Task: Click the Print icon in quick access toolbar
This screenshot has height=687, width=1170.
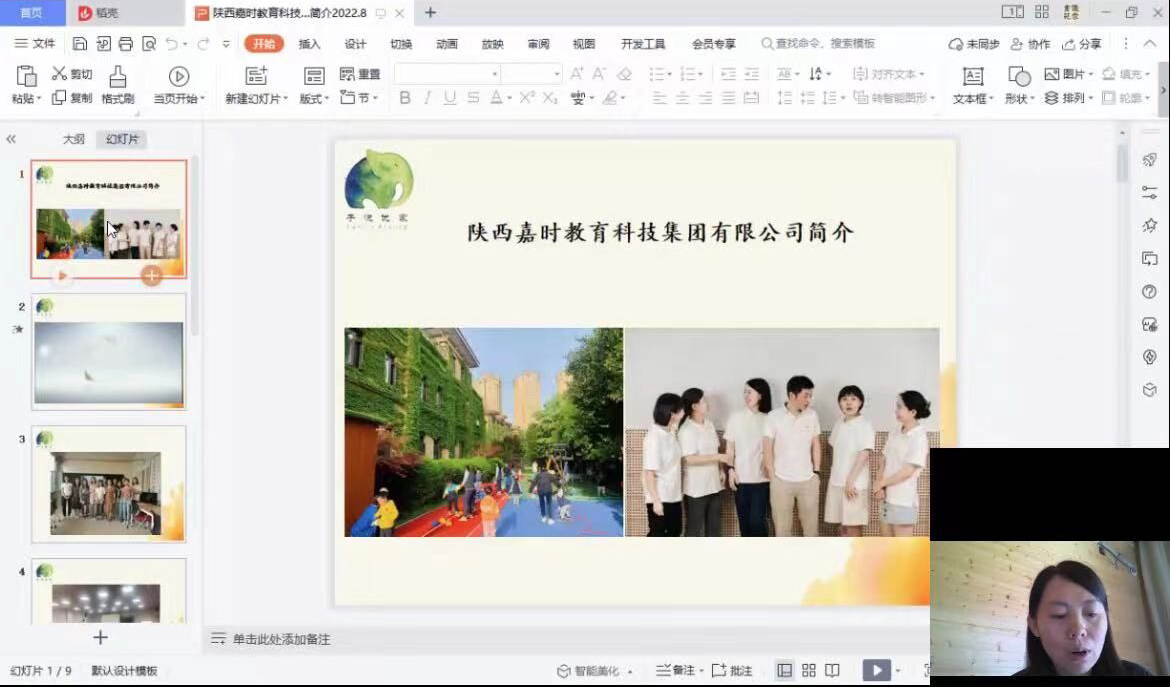Action: coord(126,44)
